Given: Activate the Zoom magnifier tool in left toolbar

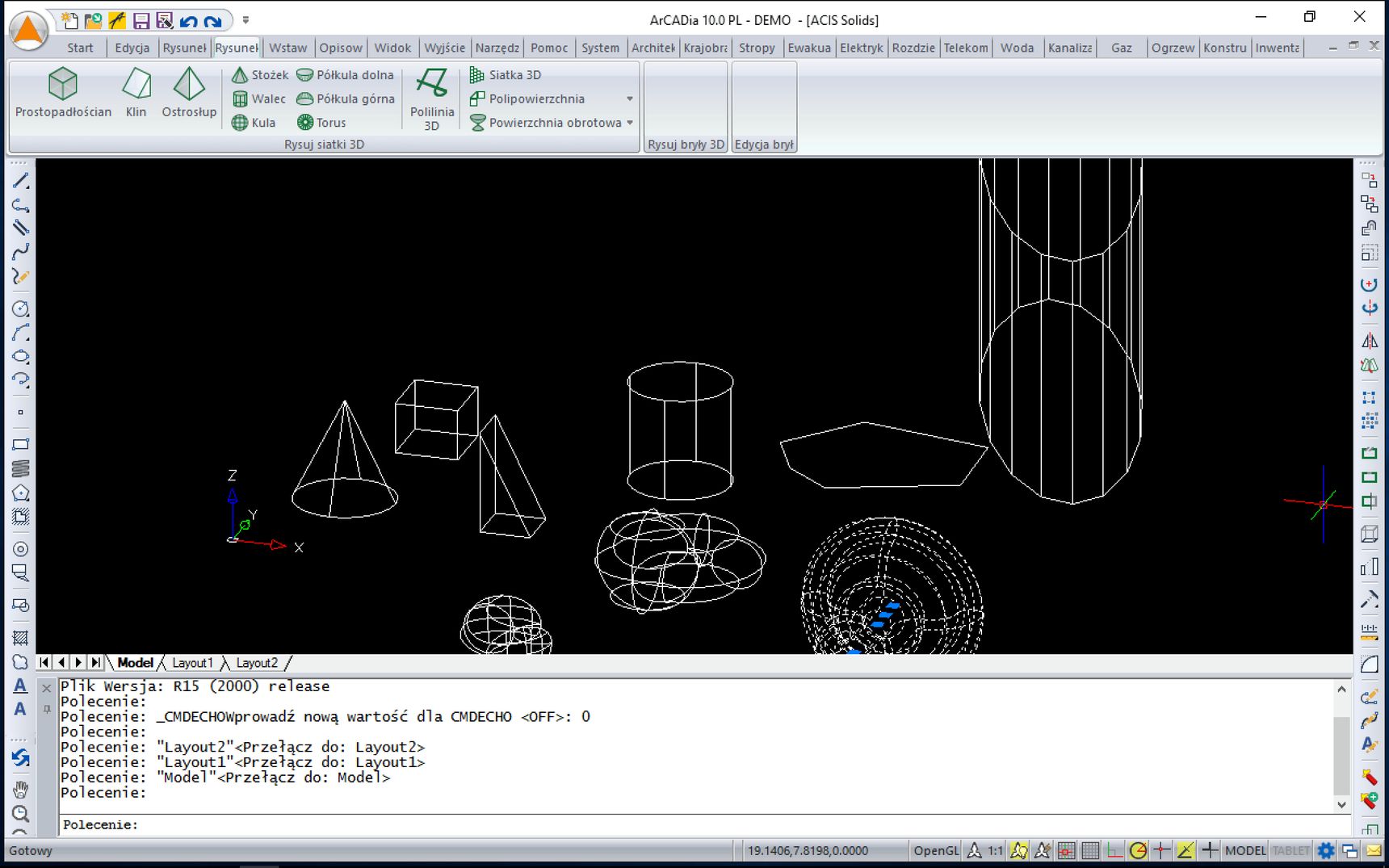Looking at the screenshot, I should [x=20, y=813].
